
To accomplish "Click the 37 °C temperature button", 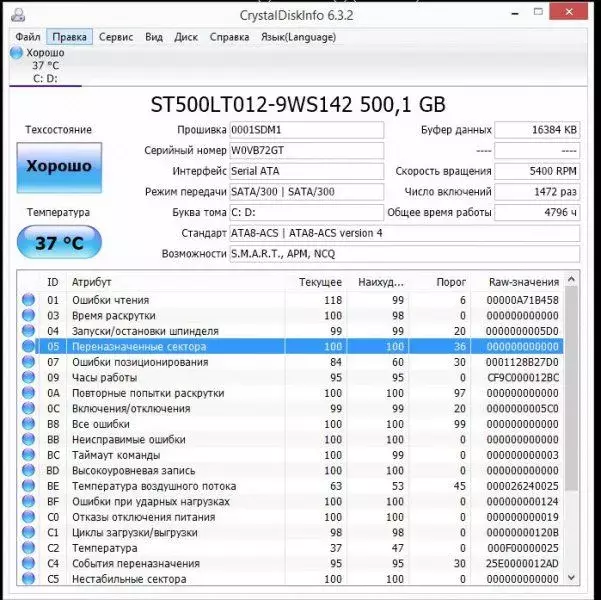I will pos(59,242).
